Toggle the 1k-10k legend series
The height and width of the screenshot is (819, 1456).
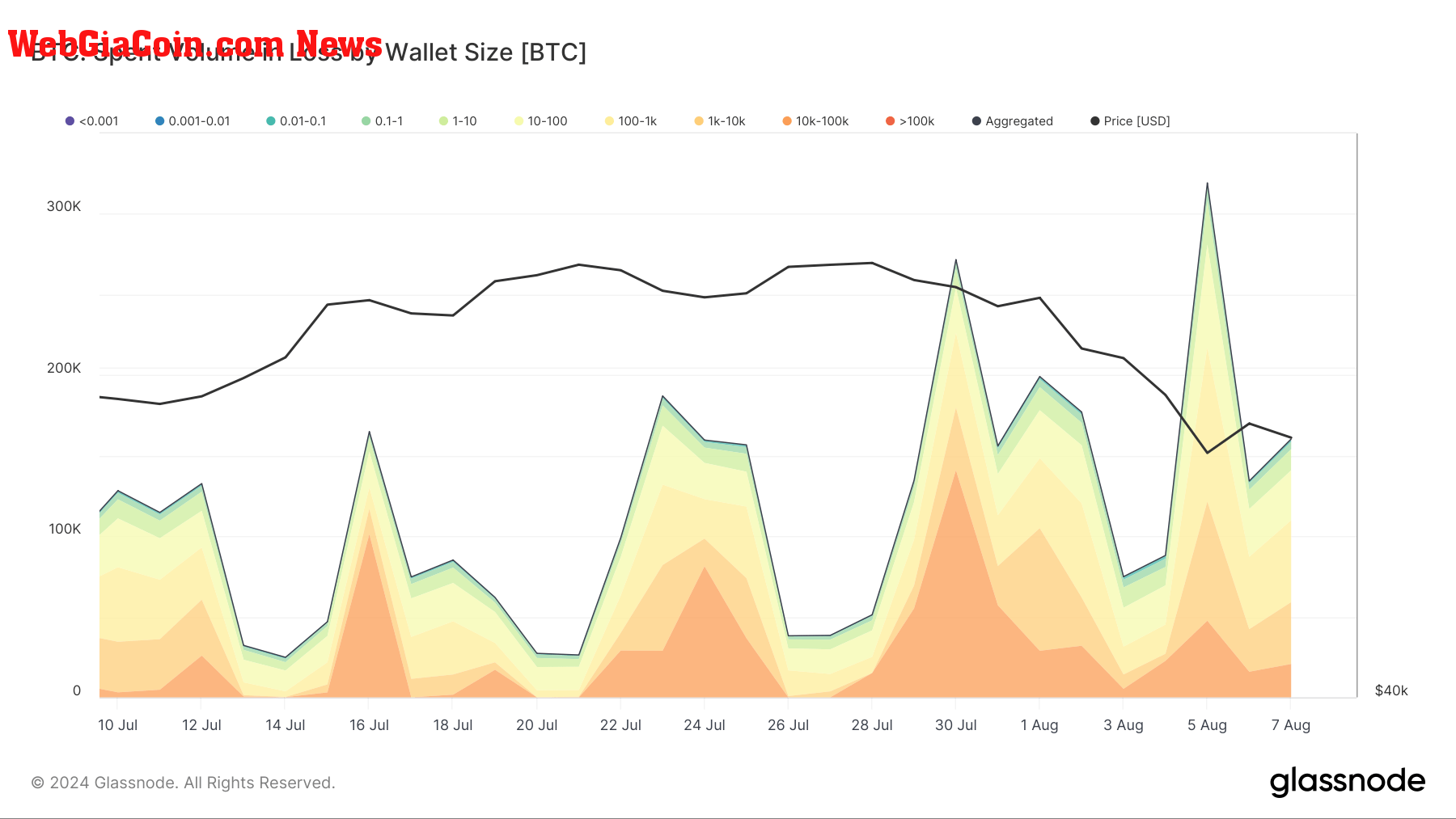pos(720,121)
